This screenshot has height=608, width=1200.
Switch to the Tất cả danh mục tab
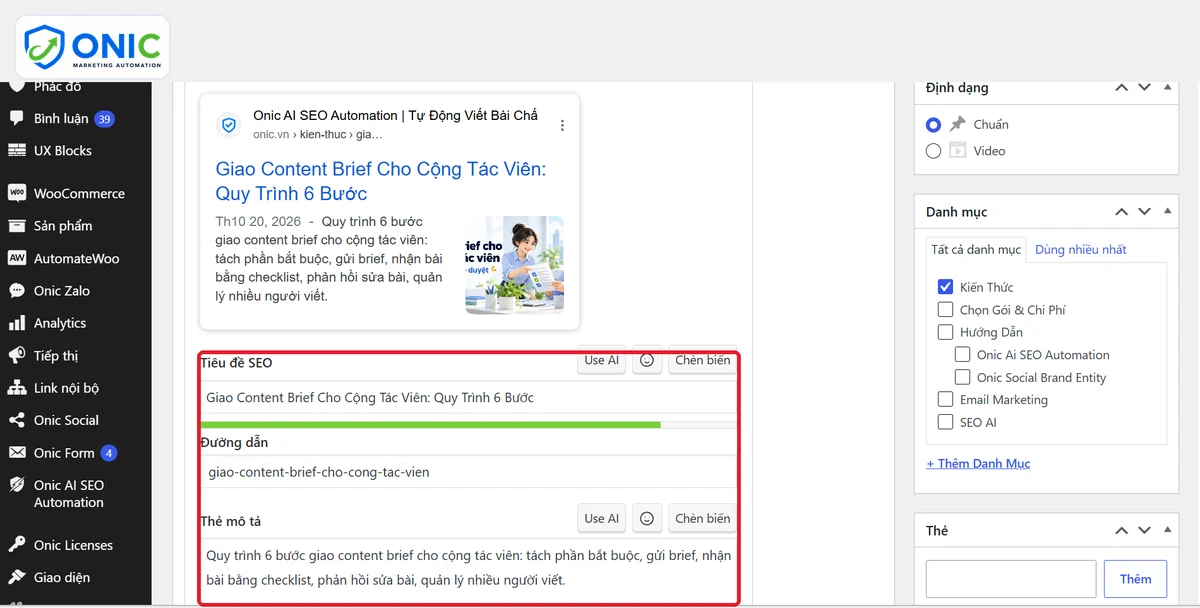click(976, 250)
